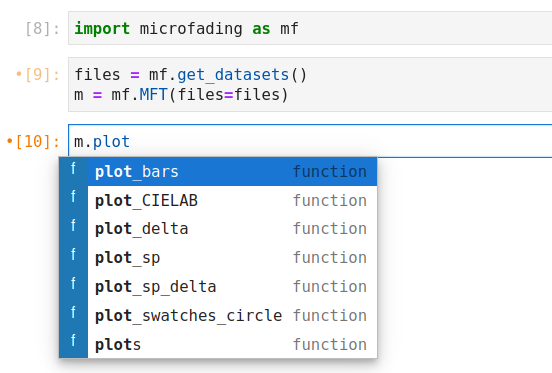Click function icon beside plot_CIELAB
Screen dimensions: 552x373
73,196
